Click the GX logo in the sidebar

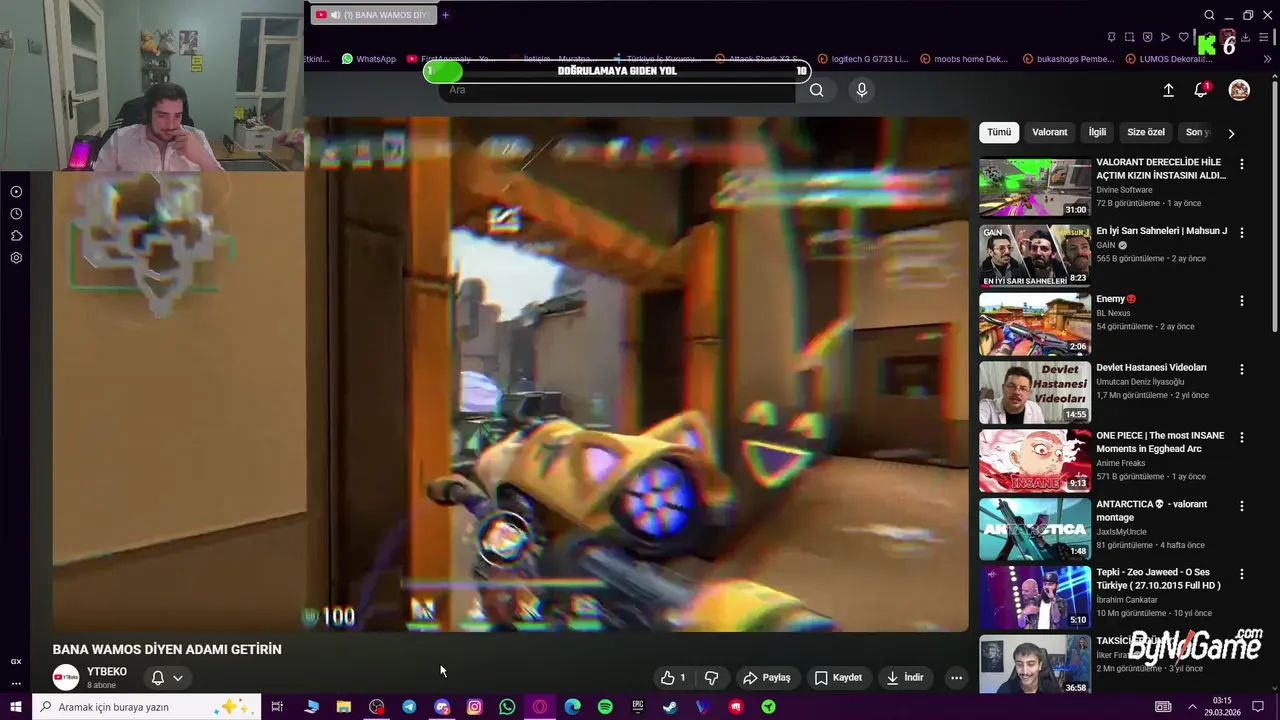point(16,661)
